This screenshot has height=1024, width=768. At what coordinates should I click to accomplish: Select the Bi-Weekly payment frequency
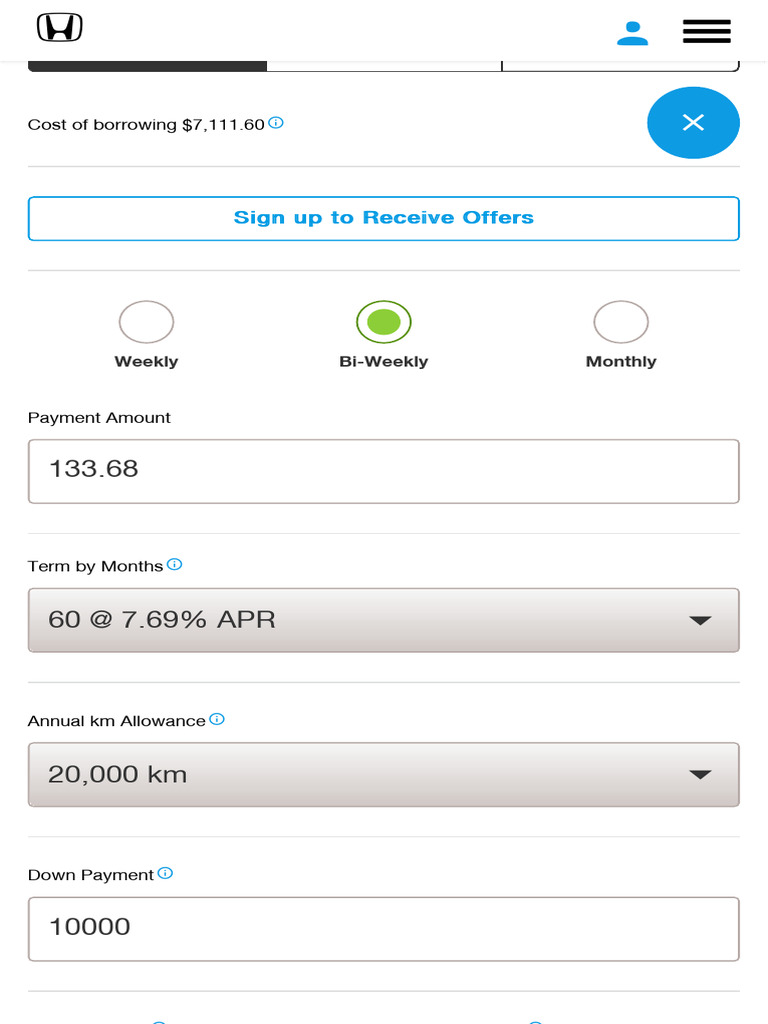coord(384,322)
